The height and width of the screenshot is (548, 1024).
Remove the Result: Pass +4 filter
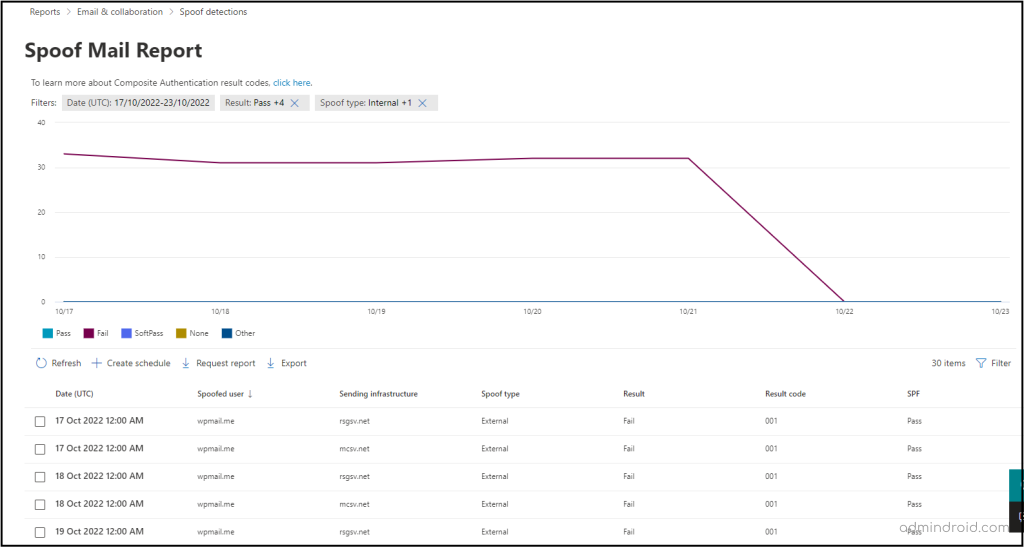click(x=295, y=103)
